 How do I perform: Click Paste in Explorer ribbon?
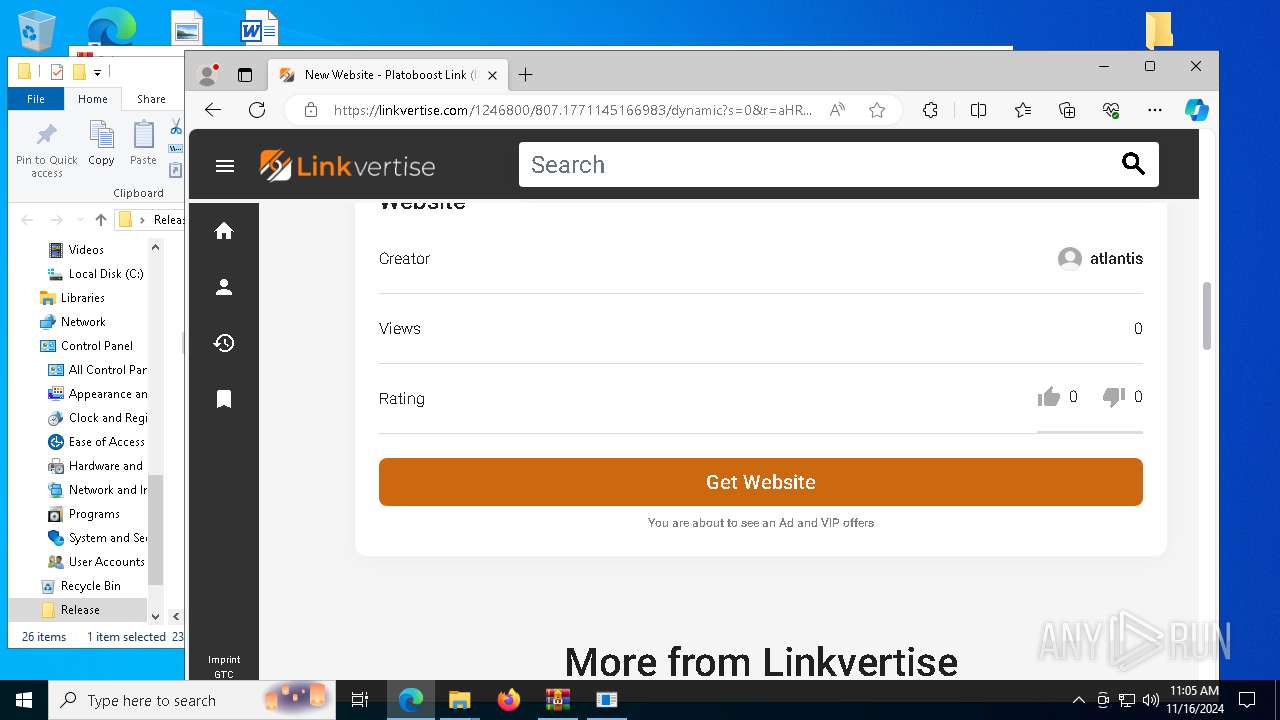[143, 144]
